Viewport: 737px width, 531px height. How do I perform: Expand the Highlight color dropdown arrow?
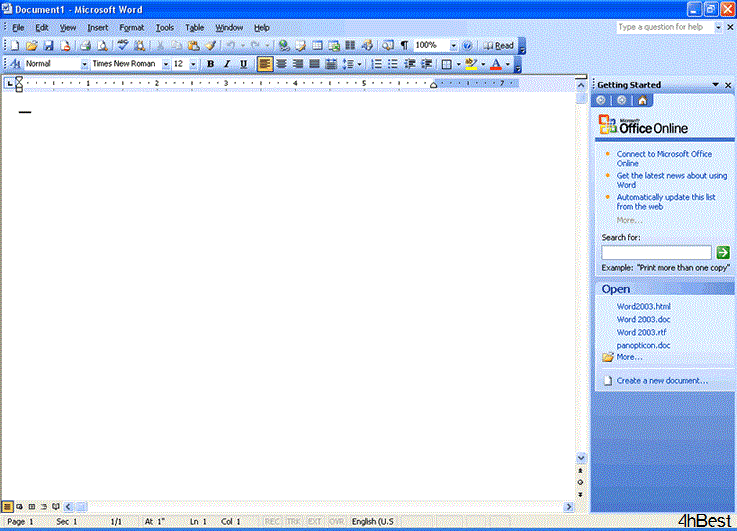point(483,64)
